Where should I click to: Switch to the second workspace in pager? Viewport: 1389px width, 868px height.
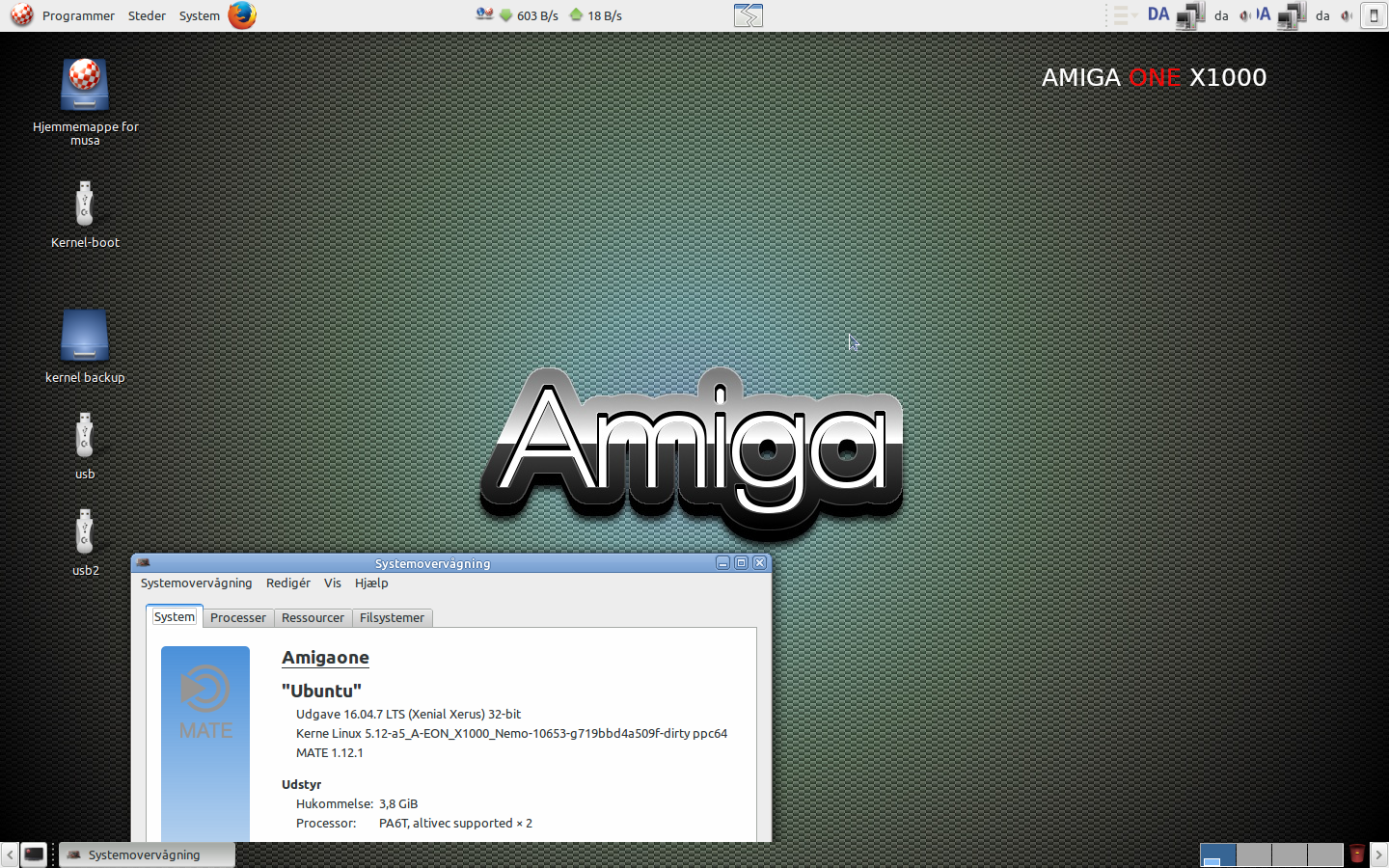coord(1254,854)
